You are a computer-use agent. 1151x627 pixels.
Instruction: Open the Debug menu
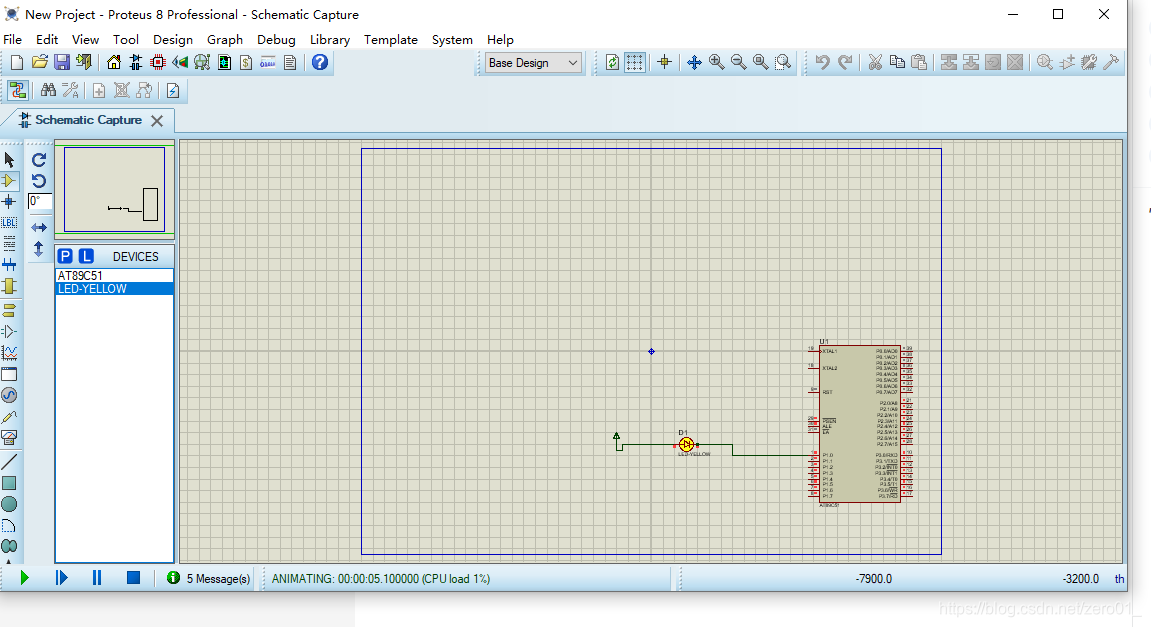[276, 40]
